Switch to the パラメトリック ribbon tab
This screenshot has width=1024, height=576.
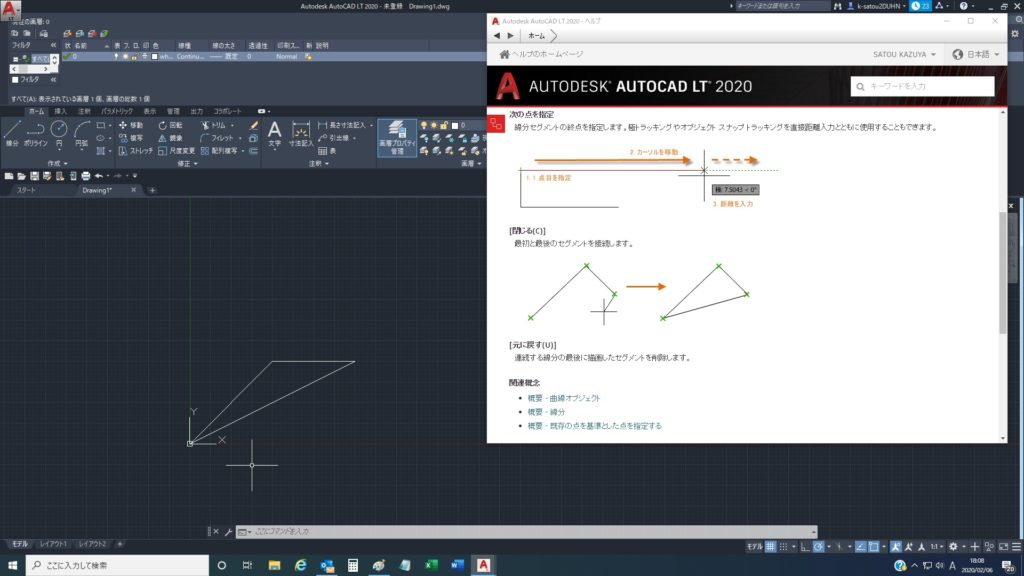pos(117,112)
